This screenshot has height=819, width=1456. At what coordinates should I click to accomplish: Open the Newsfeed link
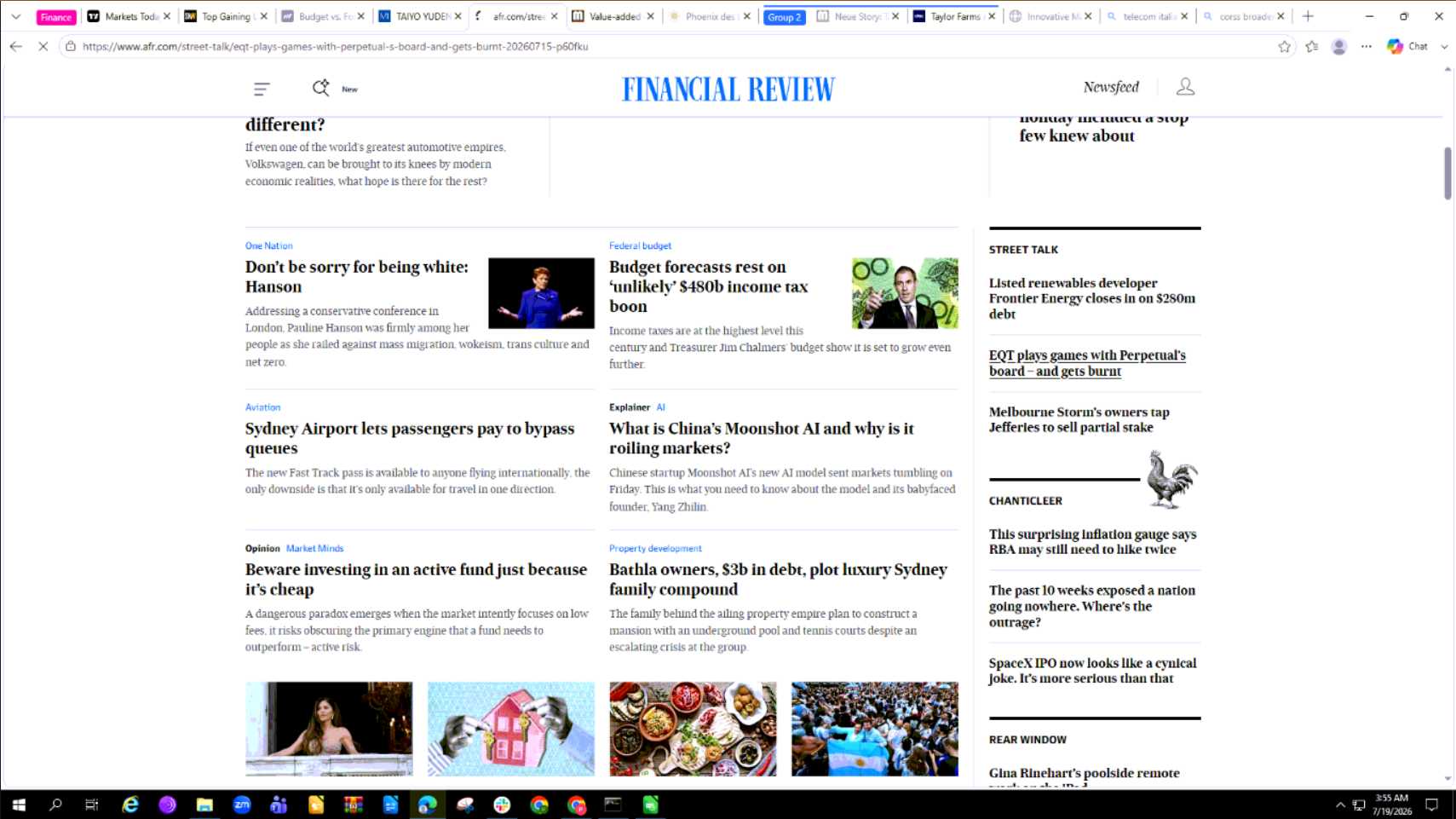coord(1111,87)
